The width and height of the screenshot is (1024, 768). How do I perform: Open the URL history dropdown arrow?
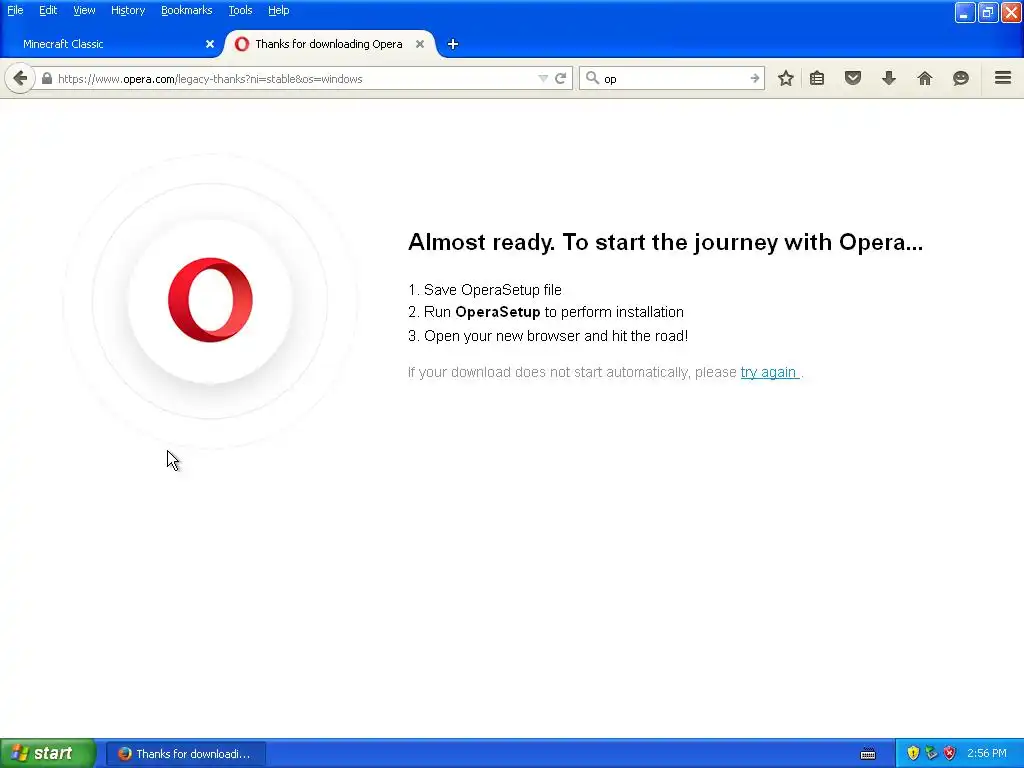(x=543, y=78)
